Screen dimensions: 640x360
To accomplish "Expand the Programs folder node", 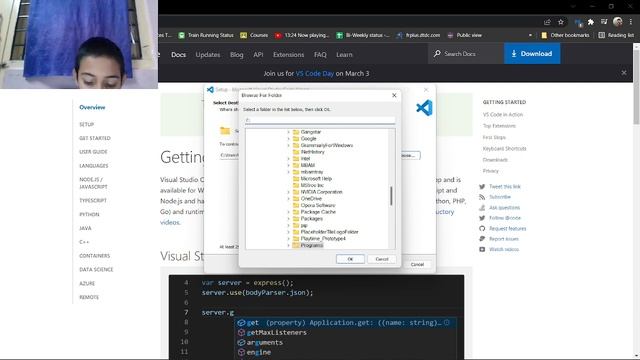I will tap(288, 245).
